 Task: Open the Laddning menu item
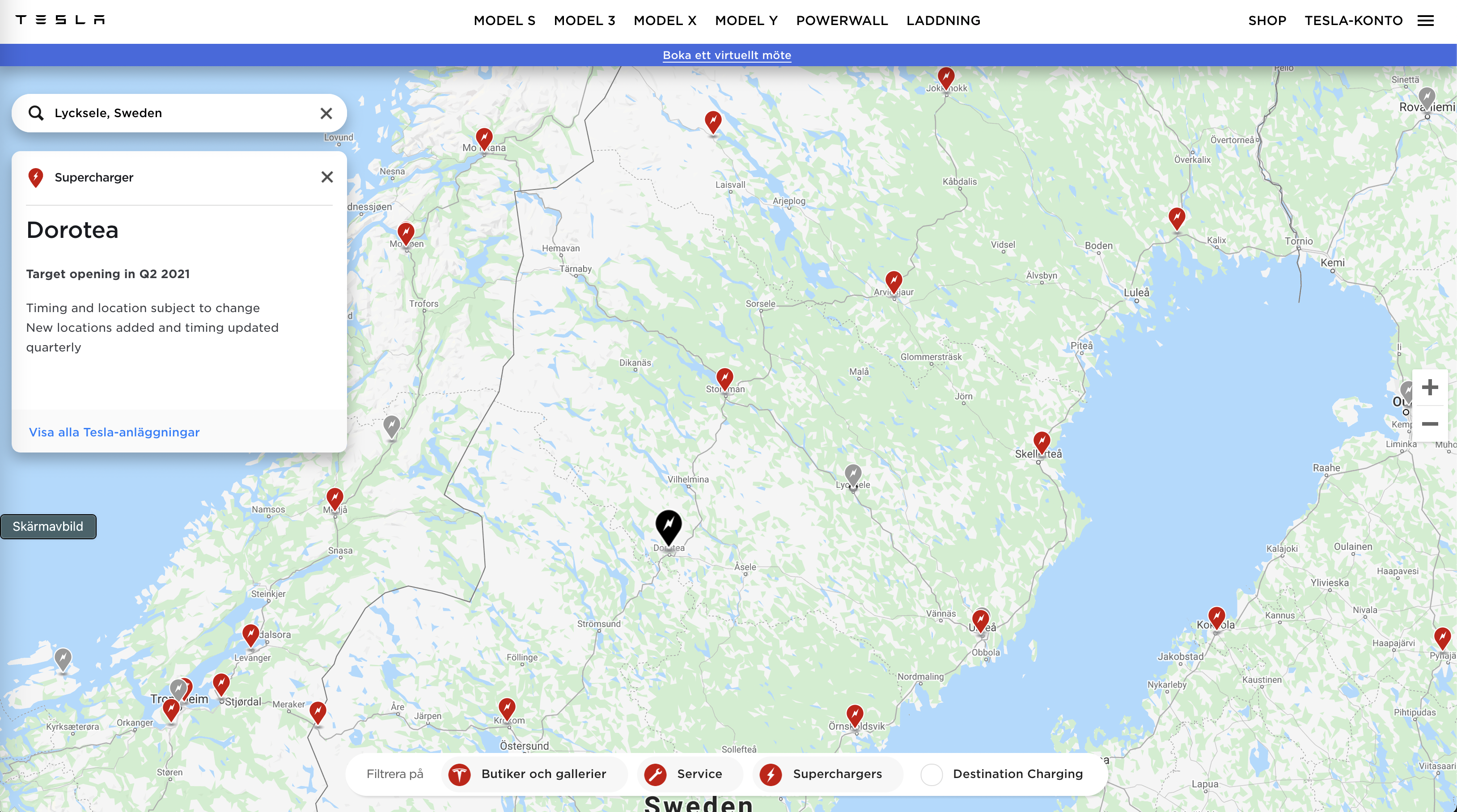pos(943,21)
